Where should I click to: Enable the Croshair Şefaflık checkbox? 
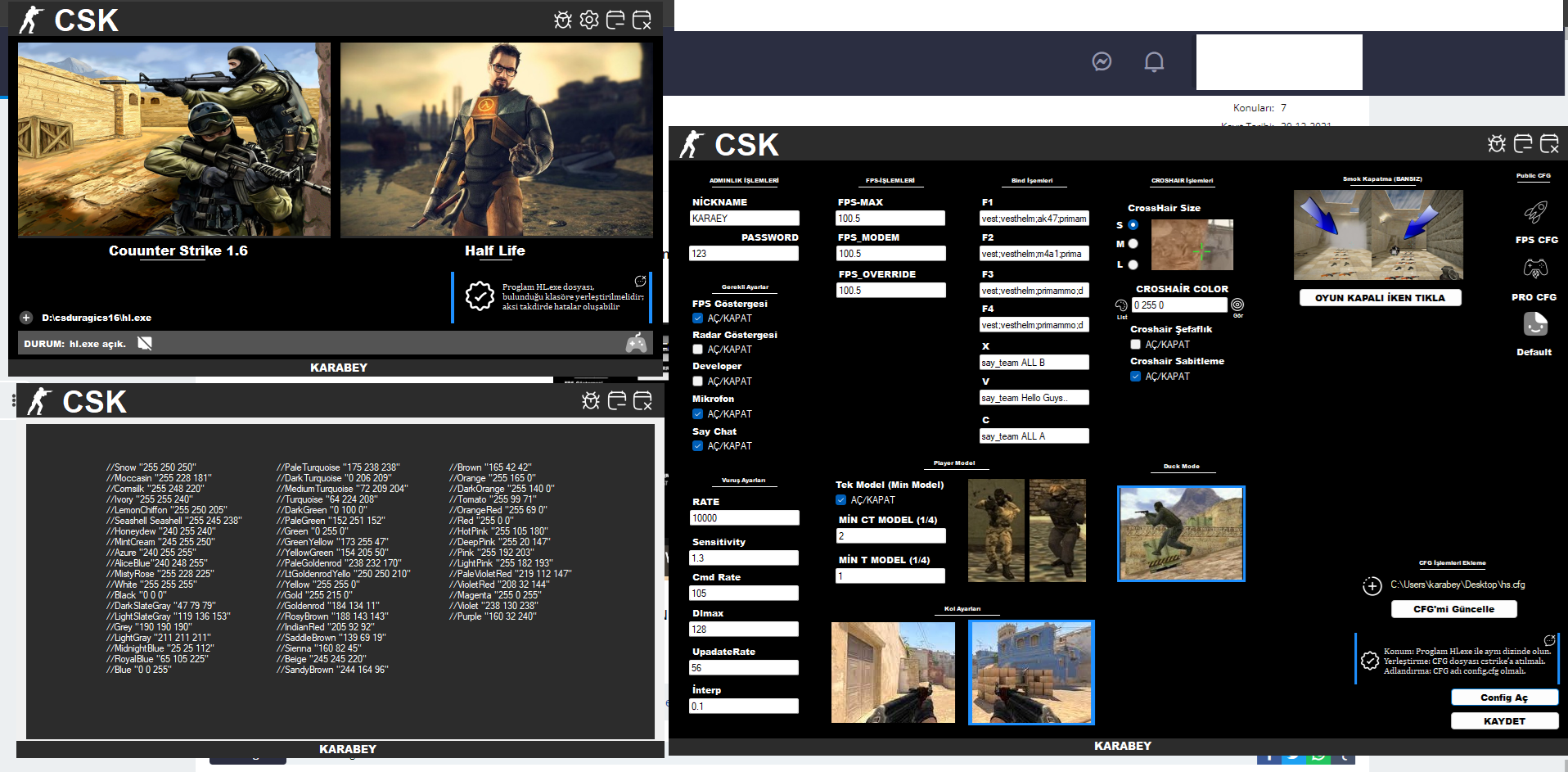click(1136, 345)
